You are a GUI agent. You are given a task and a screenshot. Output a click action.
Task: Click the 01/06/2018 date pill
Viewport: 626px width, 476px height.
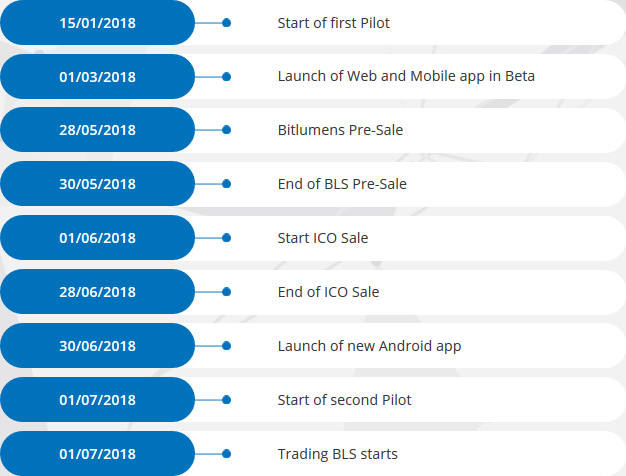pos(97,238)
